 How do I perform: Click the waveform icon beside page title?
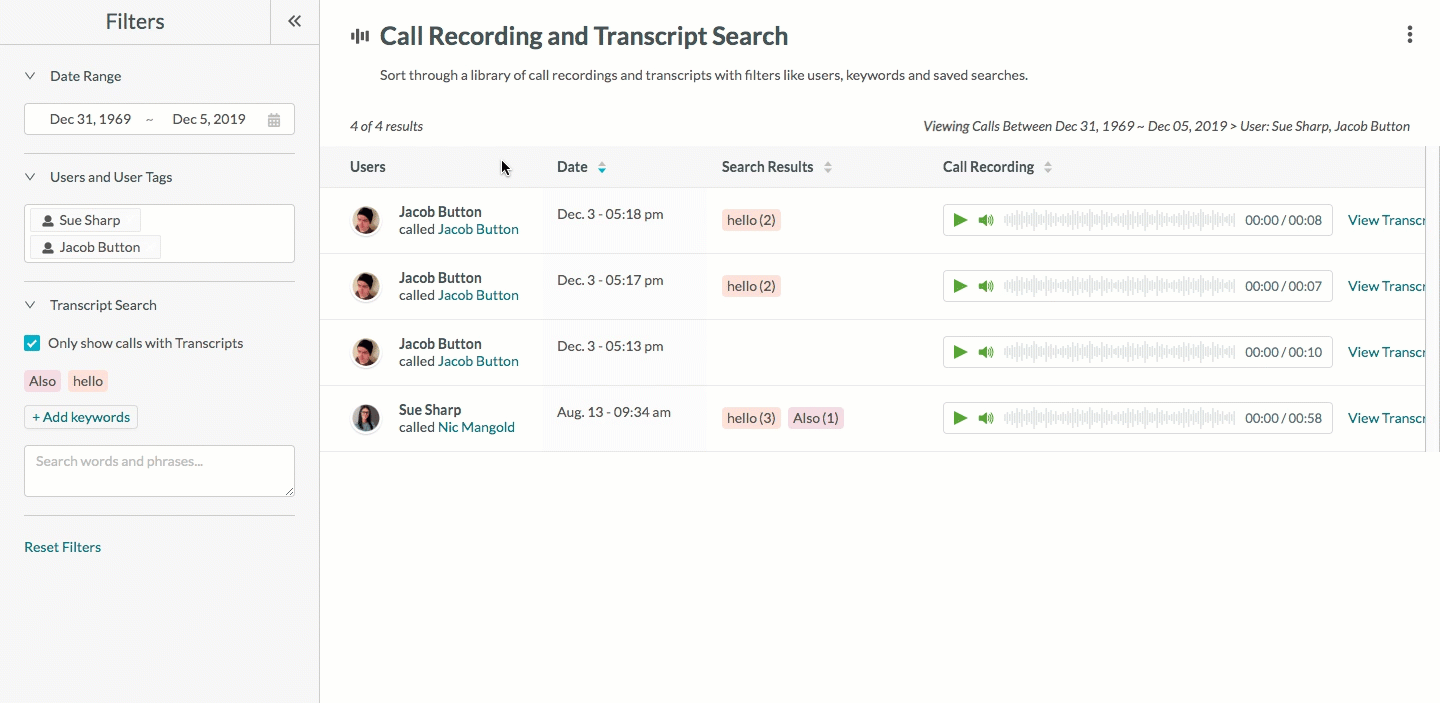[360, 36]
